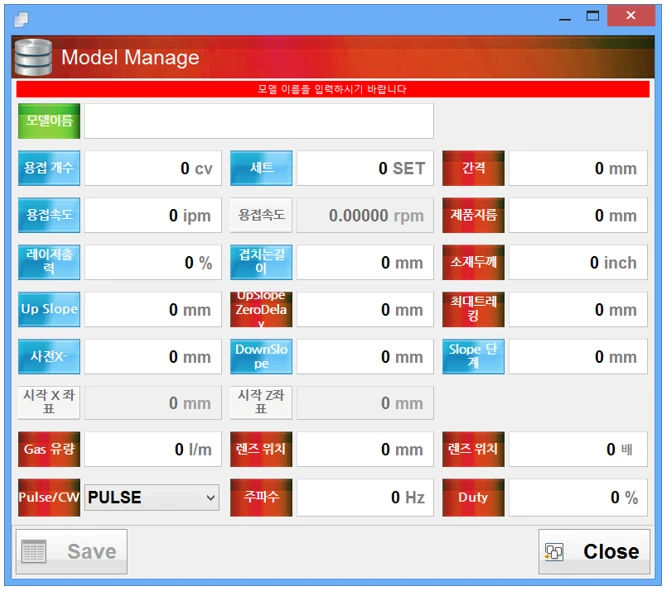Click the 최대트레킹 label button
Viewport: 668px width, 589px height.
tap(473, 309)
